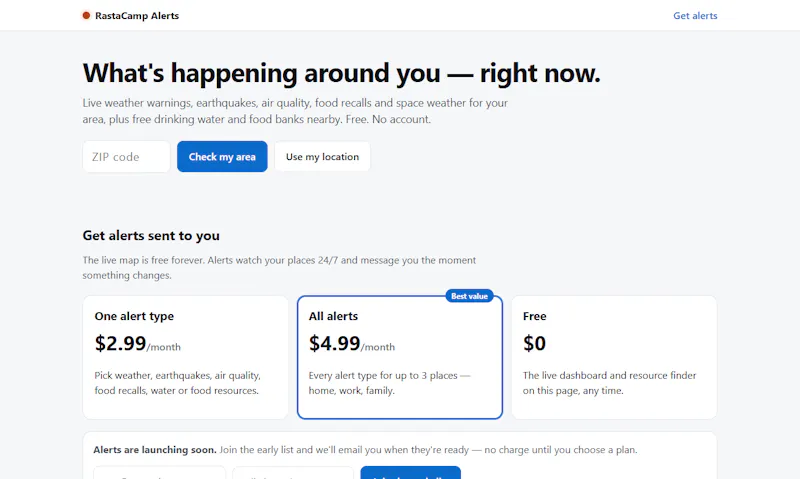The height and width of the screenshot is (479, 800).
Task: Focus the second early-list signup field
Action: tap(293, 473)
